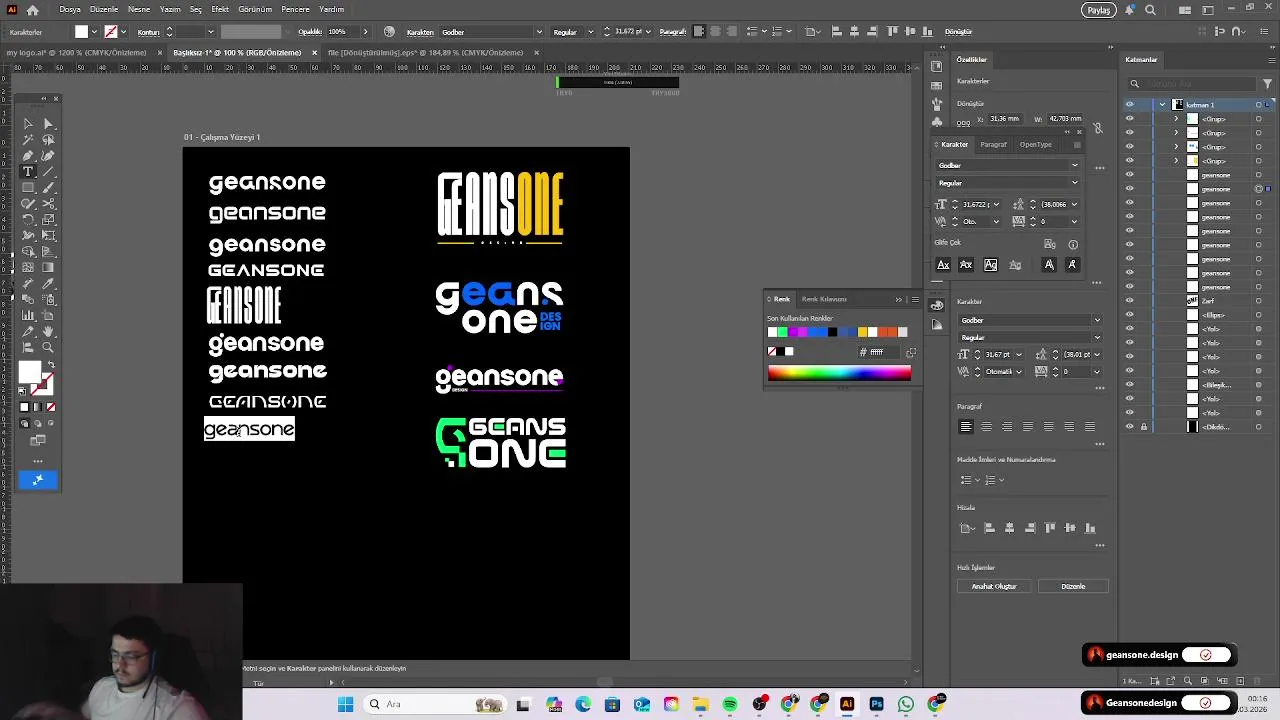Activate the Zoom tool
The height and width of the screenshot is (720, 1280).
click(48, 347)
